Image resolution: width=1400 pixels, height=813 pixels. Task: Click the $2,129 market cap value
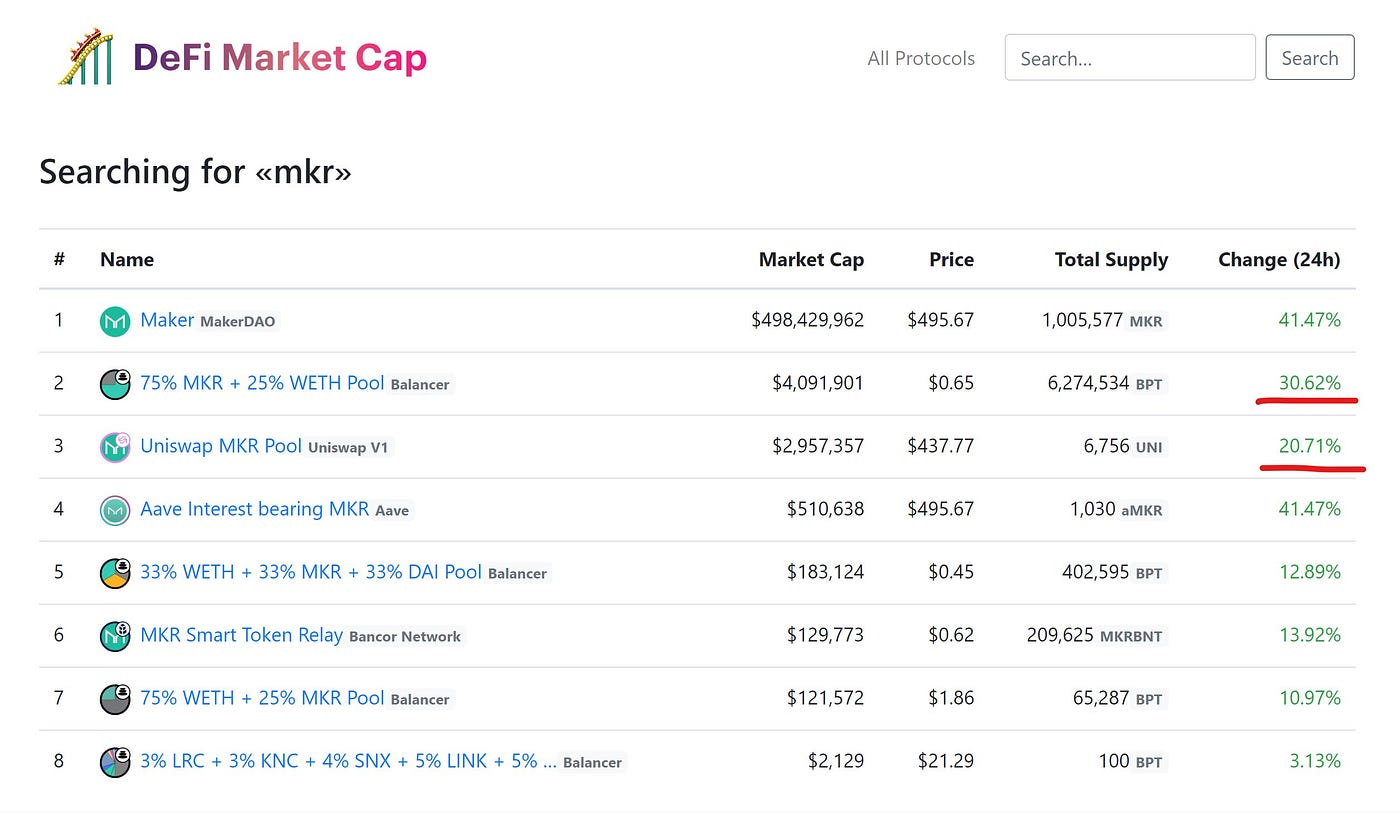(836, 762)
